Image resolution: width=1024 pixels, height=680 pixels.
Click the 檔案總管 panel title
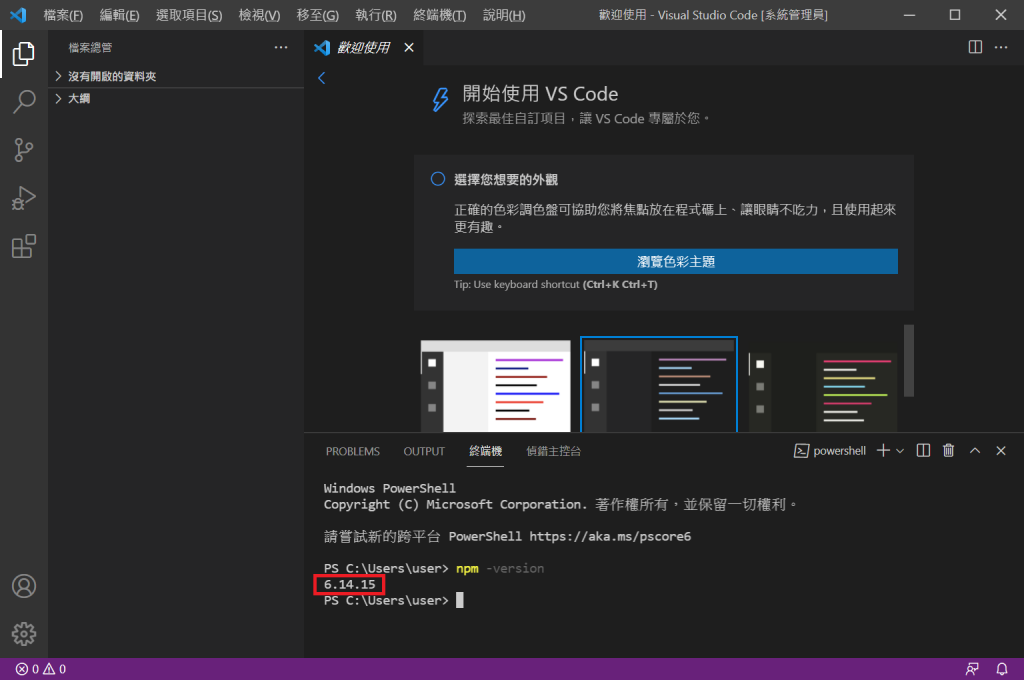pyautogui.click(x=90, y=48)
